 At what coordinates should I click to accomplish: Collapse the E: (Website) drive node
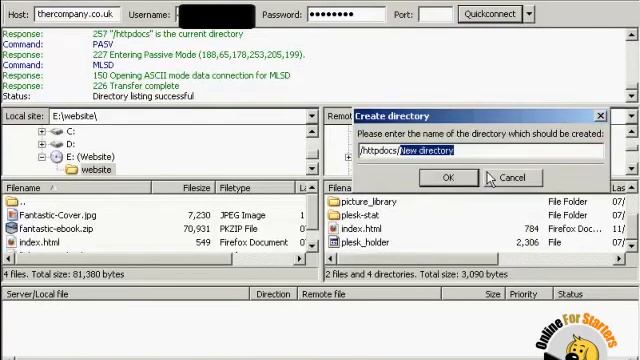tap(42, 157)
